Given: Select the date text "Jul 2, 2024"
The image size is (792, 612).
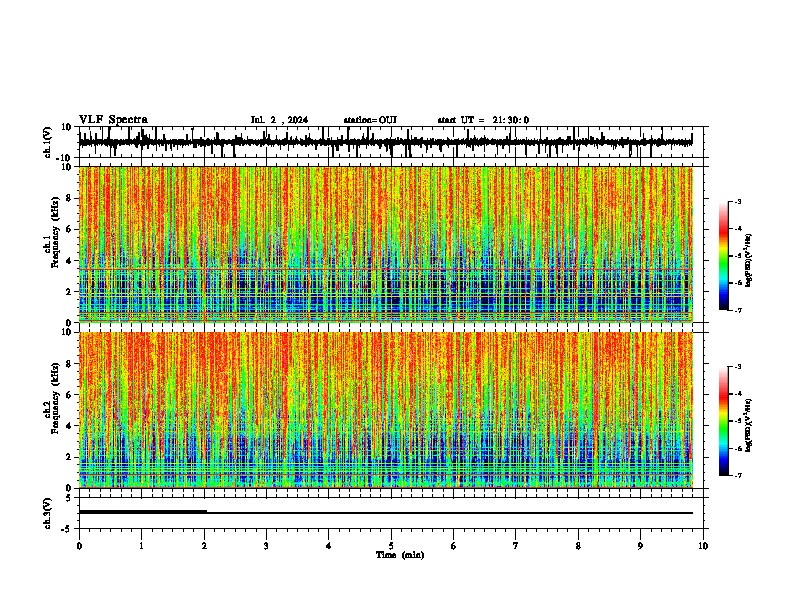Looking at the screenshot, I should pyautogui.click(x=279, y=120).
